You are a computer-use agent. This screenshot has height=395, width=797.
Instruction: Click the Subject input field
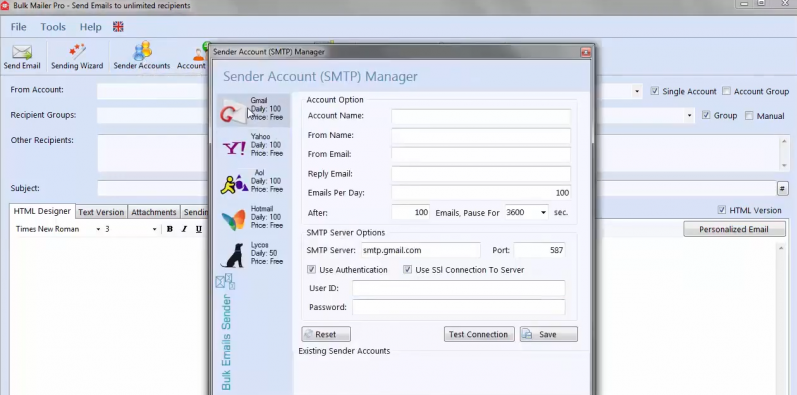tap(153, 188)
